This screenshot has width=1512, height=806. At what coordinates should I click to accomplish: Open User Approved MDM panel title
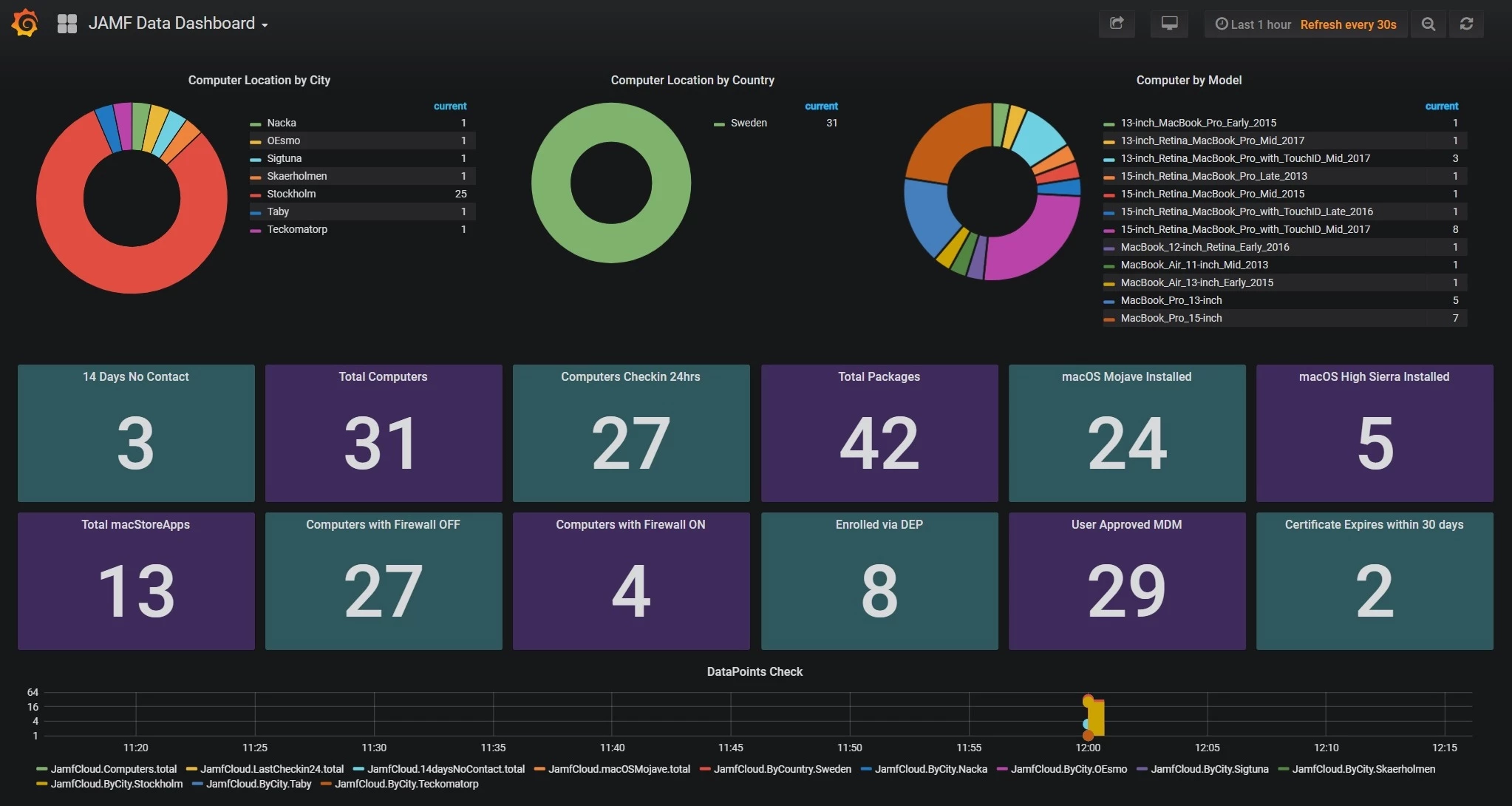pos(1126,524)
